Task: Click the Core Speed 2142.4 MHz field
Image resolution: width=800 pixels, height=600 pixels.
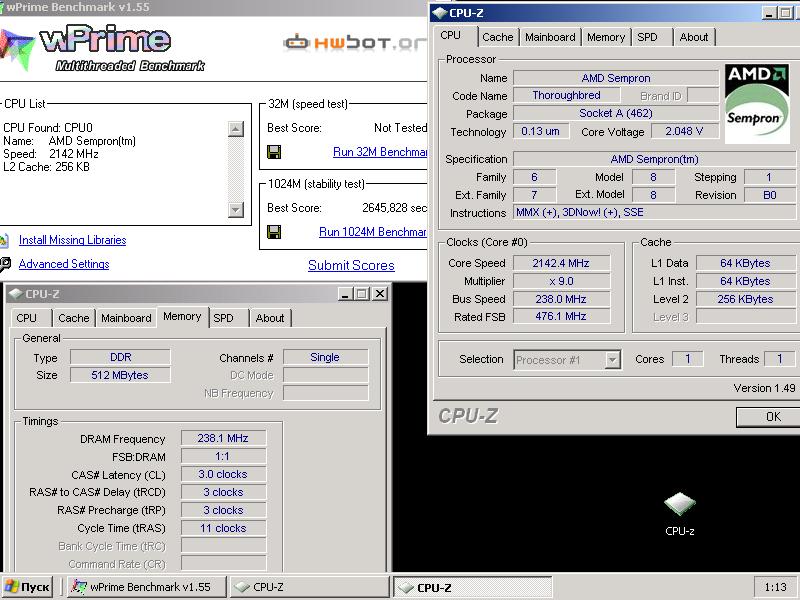Action: 561,263
